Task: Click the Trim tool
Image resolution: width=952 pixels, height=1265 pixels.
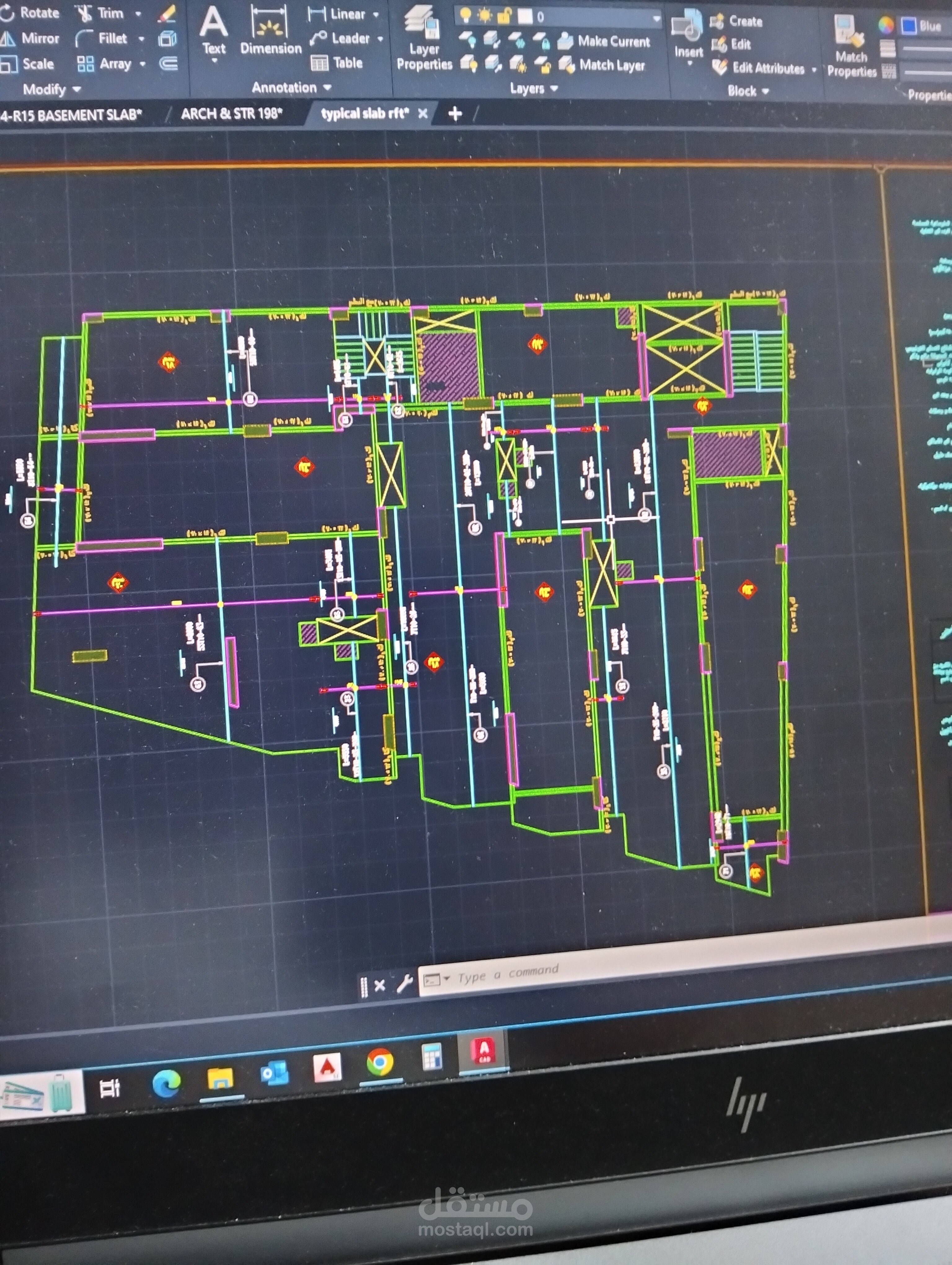Action: (x=101, y=13)
